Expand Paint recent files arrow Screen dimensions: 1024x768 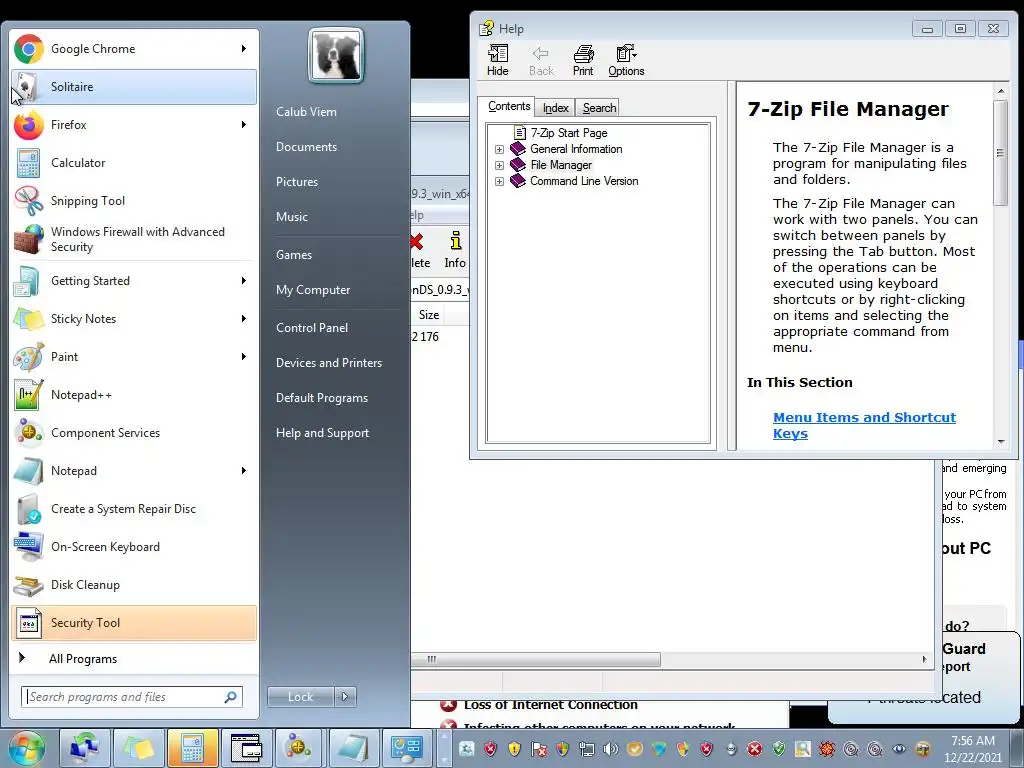pos(244,357)
